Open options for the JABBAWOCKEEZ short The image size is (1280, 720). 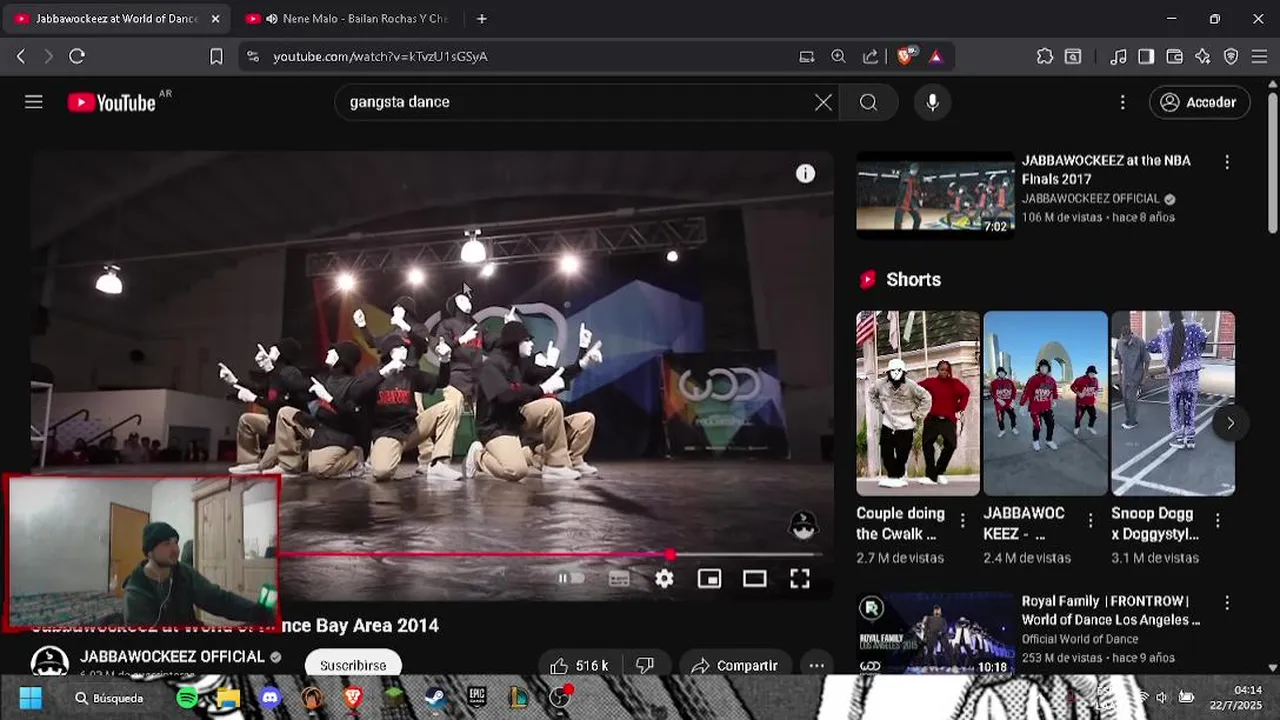1090,520
